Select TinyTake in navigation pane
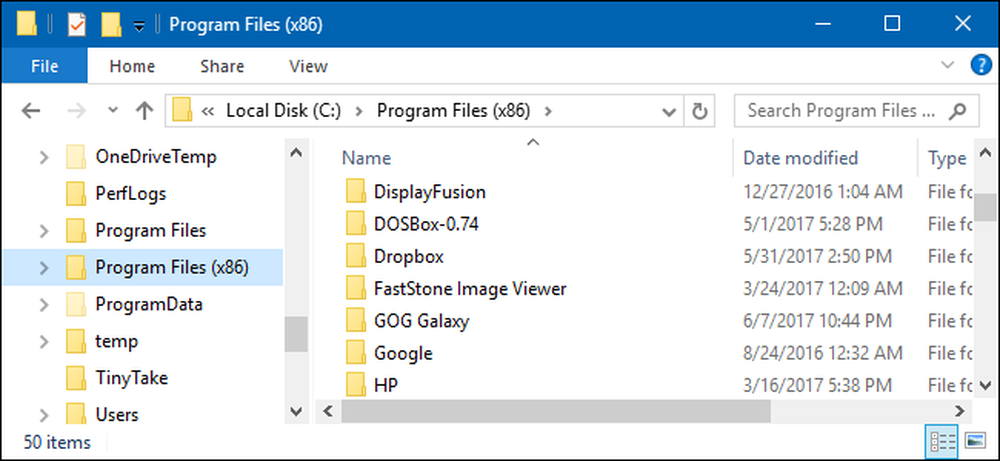The height and width of the screenshot is (461, 1000). point(131,378)
